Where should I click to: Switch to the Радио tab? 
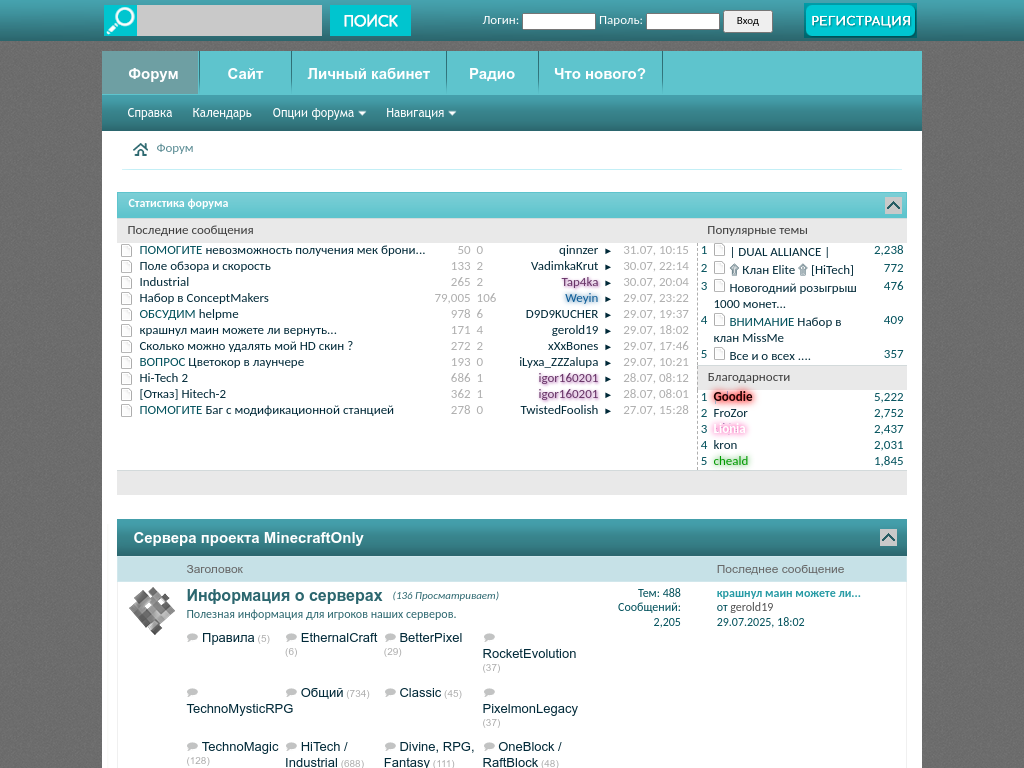[x=492, y=74]
